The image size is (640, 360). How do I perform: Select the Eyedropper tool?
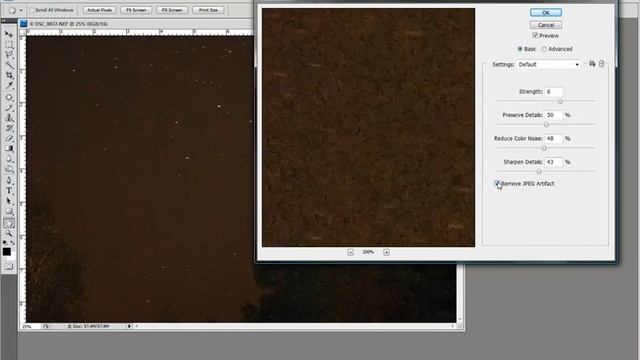pyautogui.click(x=9, y=86)
